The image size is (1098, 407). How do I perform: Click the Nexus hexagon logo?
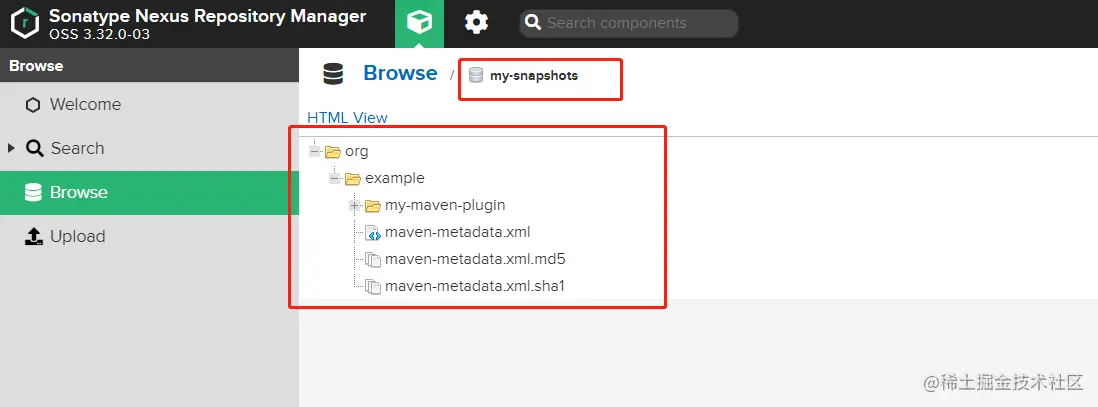tap(25, 24)
